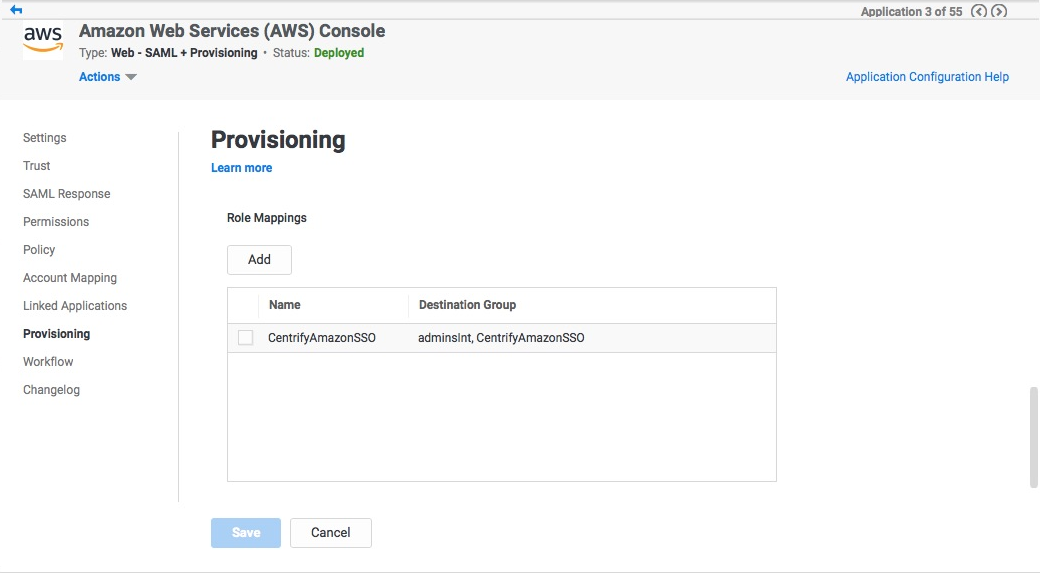Click the Save button

246,533
